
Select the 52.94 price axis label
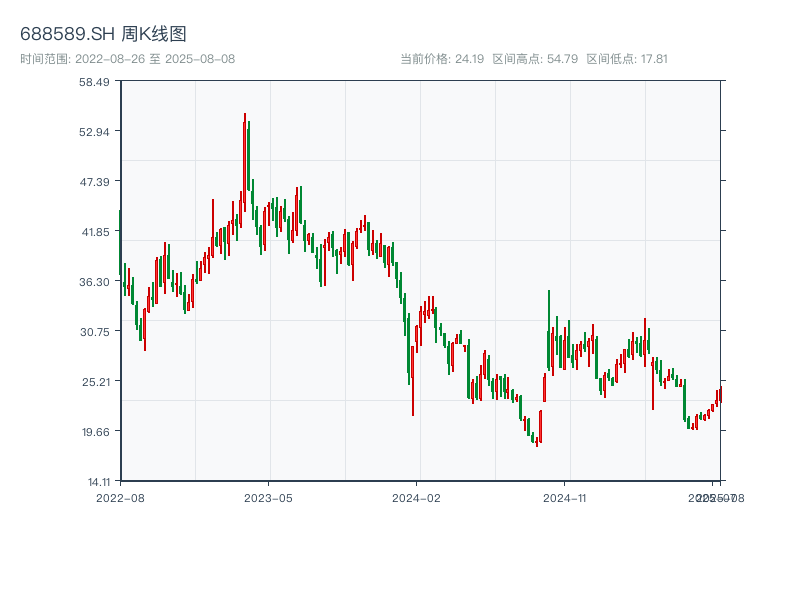(x=95, y=132)
